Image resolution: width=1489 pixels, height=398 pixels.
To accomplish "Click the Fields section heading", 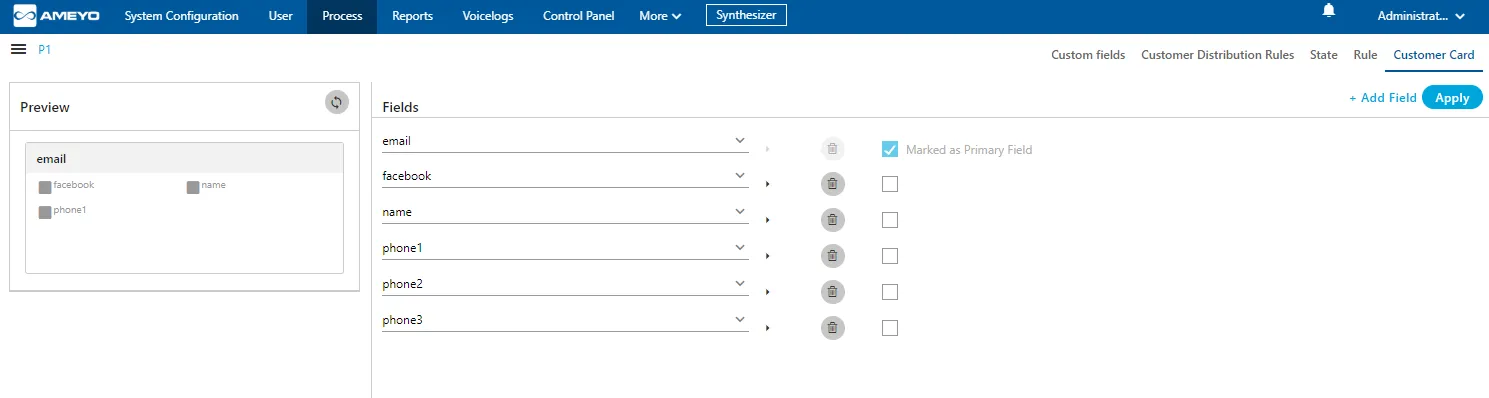I will [401, 107].
